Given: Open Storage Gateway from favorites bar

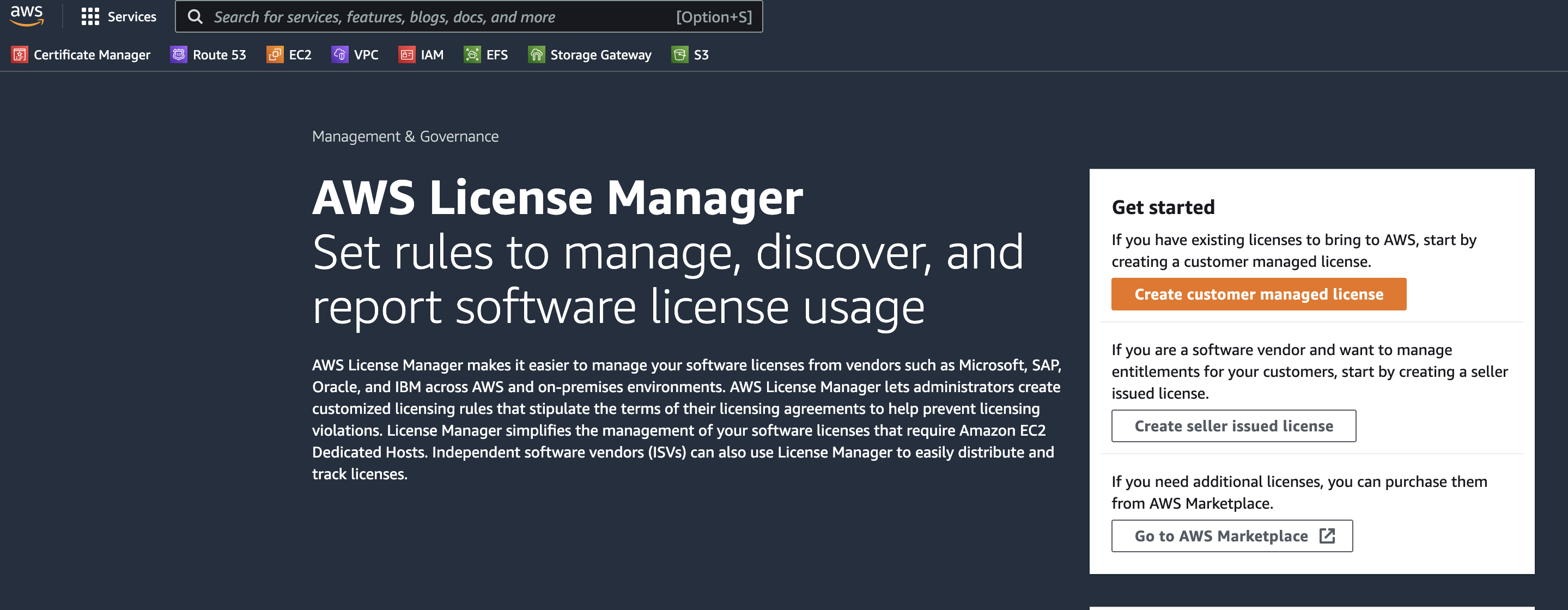Looking at the screenshot, I should (601, 55).
